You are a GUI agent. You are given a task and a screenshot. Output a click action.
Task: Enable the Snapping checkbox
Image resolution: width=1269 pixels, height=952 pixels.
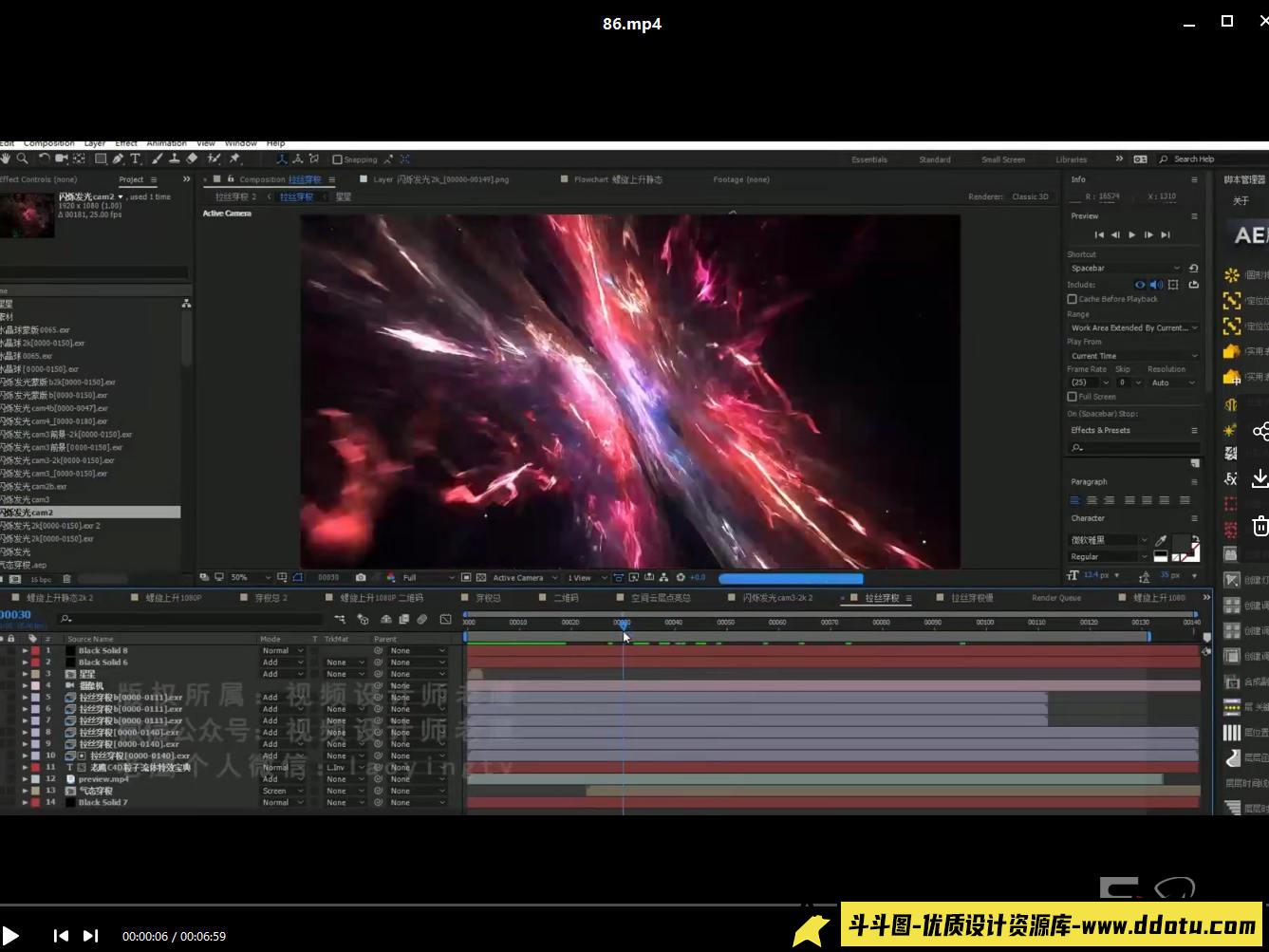click(337, 159)
